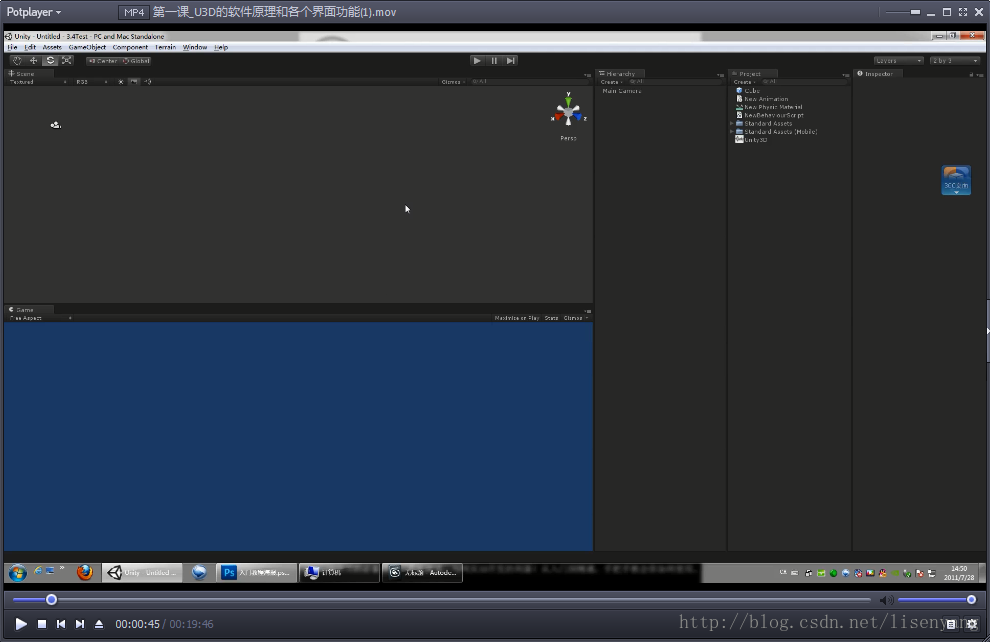Toggle Global handle orientation button

point(135,61)
